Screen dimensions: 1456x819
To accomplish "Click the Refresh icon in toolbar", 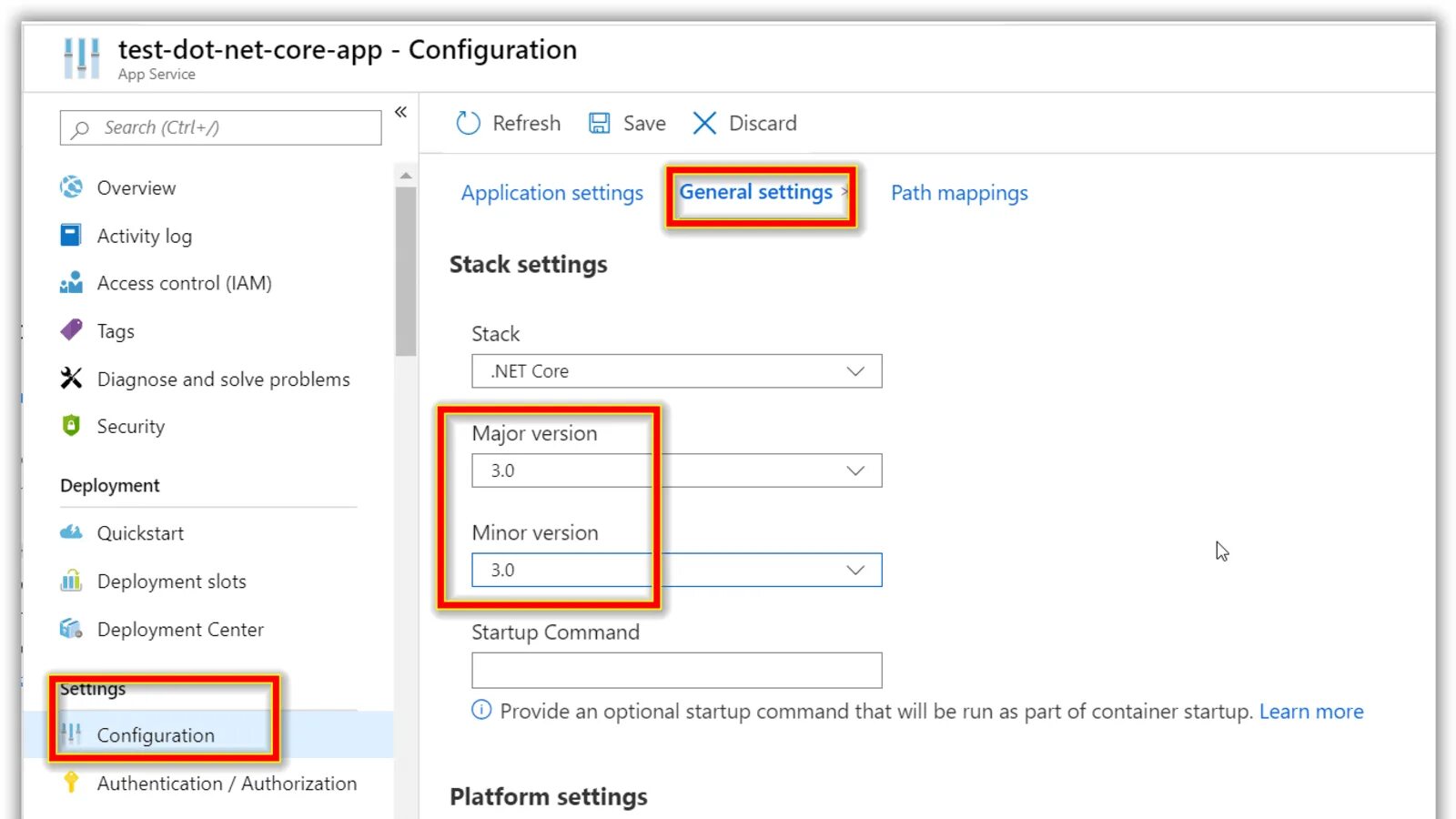I will point(468,123).
